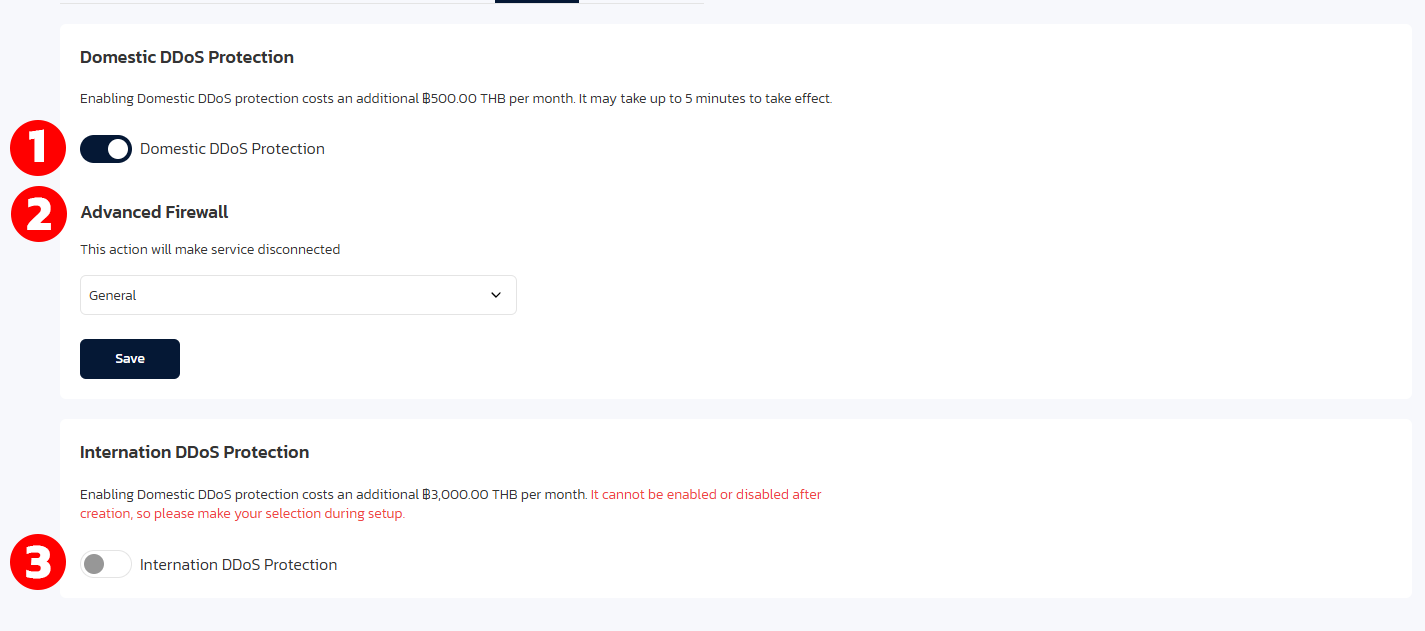Click the ฿3,000.00 THB pricing description
The image size is (1425, 631).
pyautogui.click(x=333, y=494)
